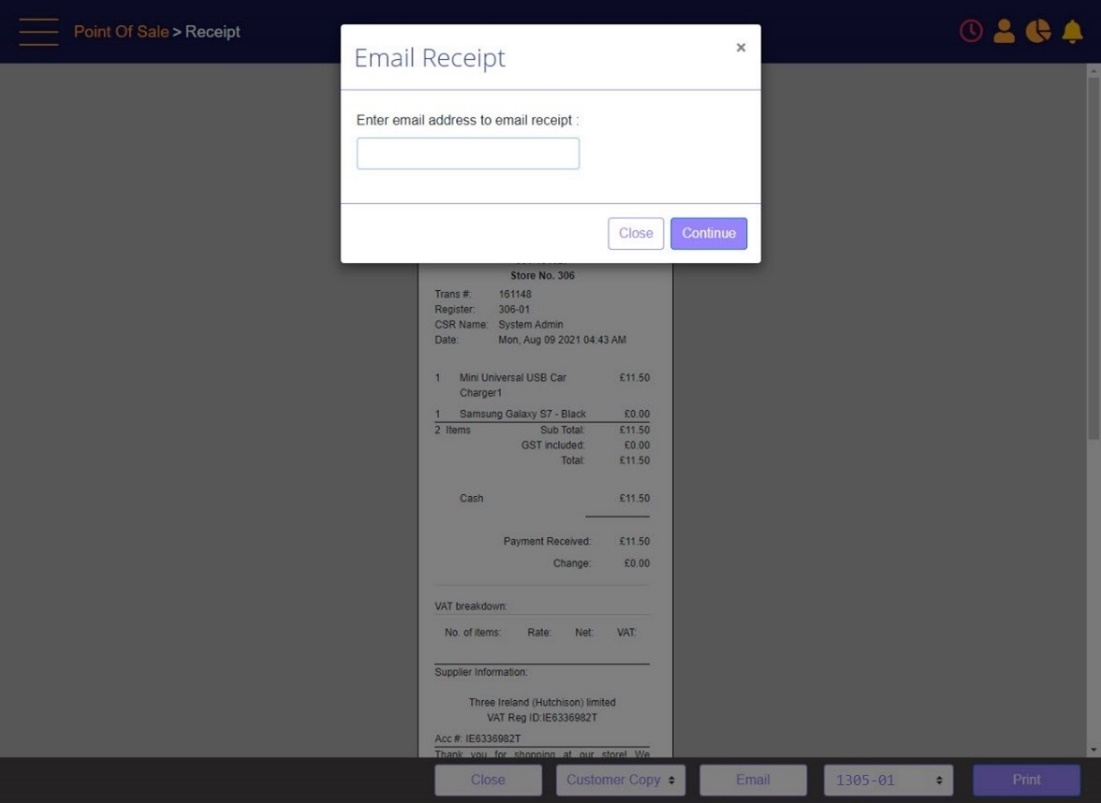Focus the email address input field
The image size is (1101, 803).
(x=468, y=153)
